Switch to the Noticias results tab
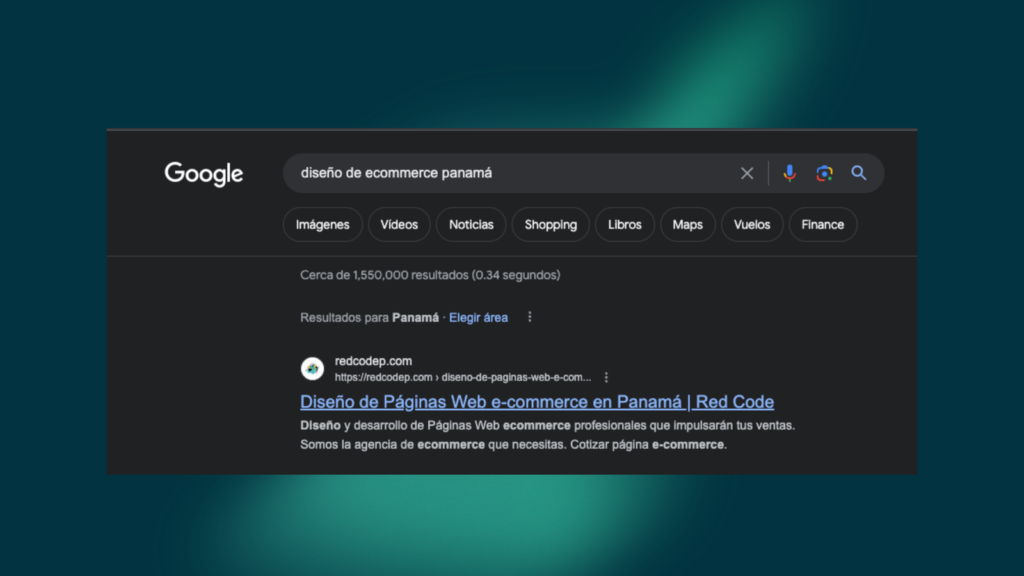 (x=471, y=224)
